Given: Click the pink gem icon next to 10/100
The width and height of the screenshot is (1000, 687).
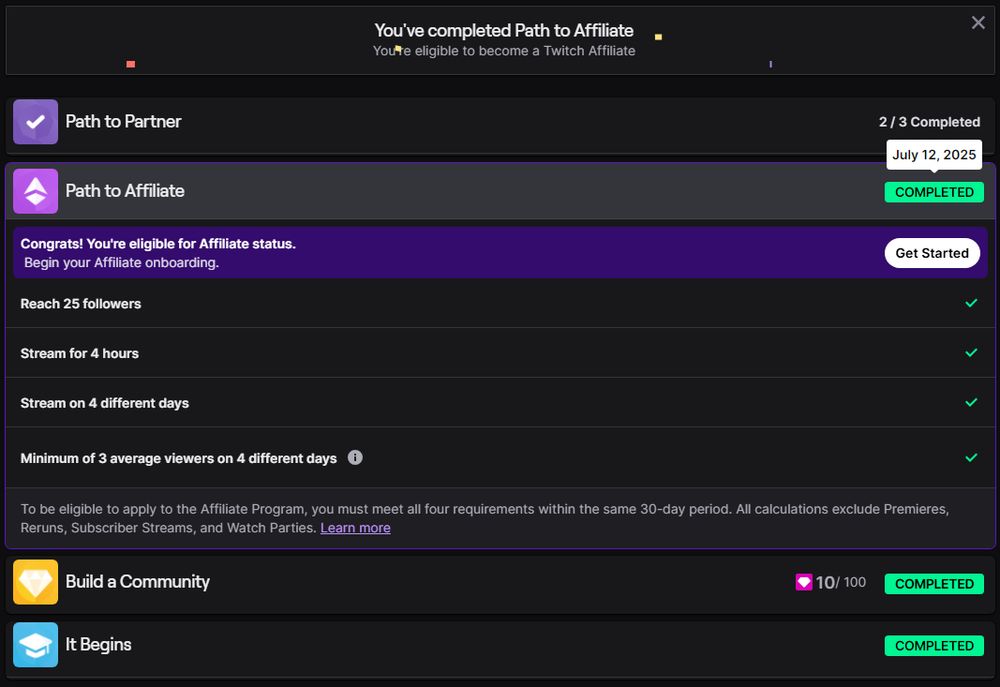Looking at the screenshot, I should coord(804,582).
